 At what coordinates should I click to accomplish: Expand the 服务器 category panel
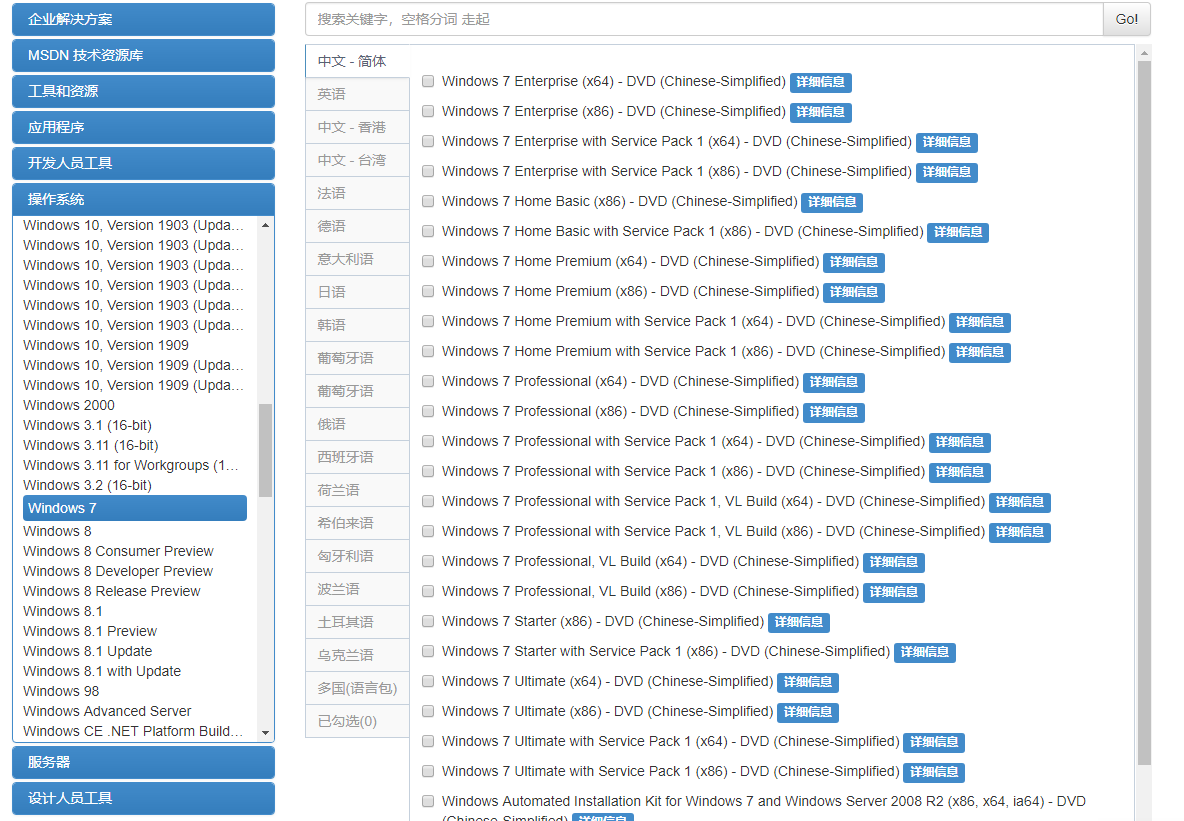[143, 762]
